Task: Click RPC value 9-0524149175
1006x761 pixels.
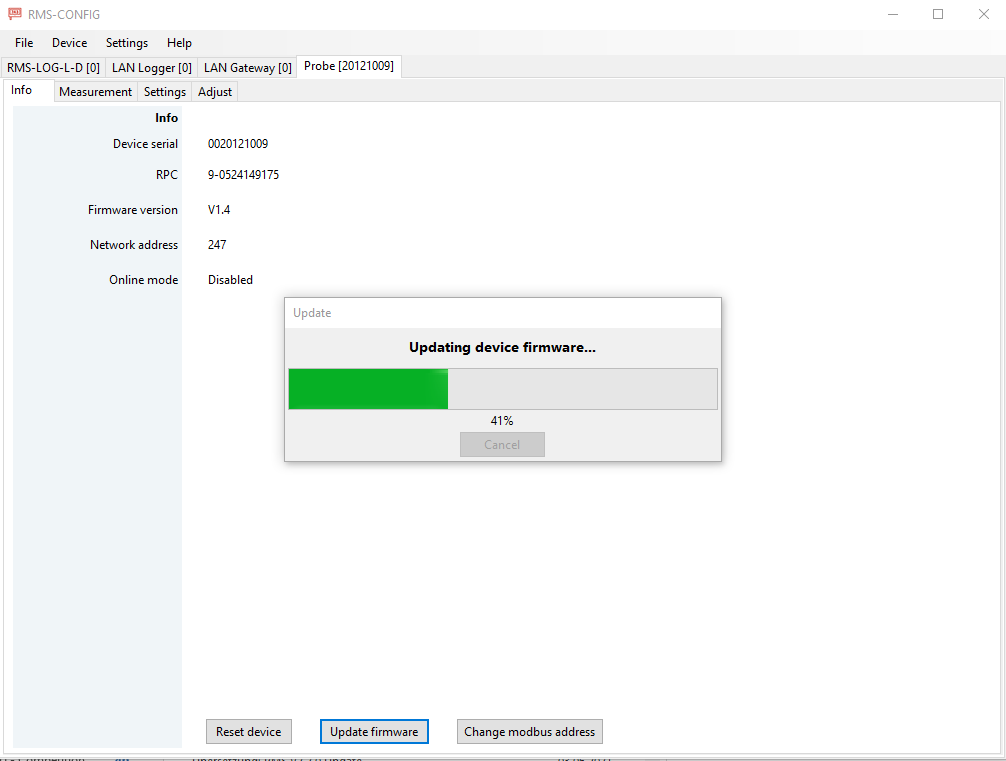Action: tap(243, 175)
